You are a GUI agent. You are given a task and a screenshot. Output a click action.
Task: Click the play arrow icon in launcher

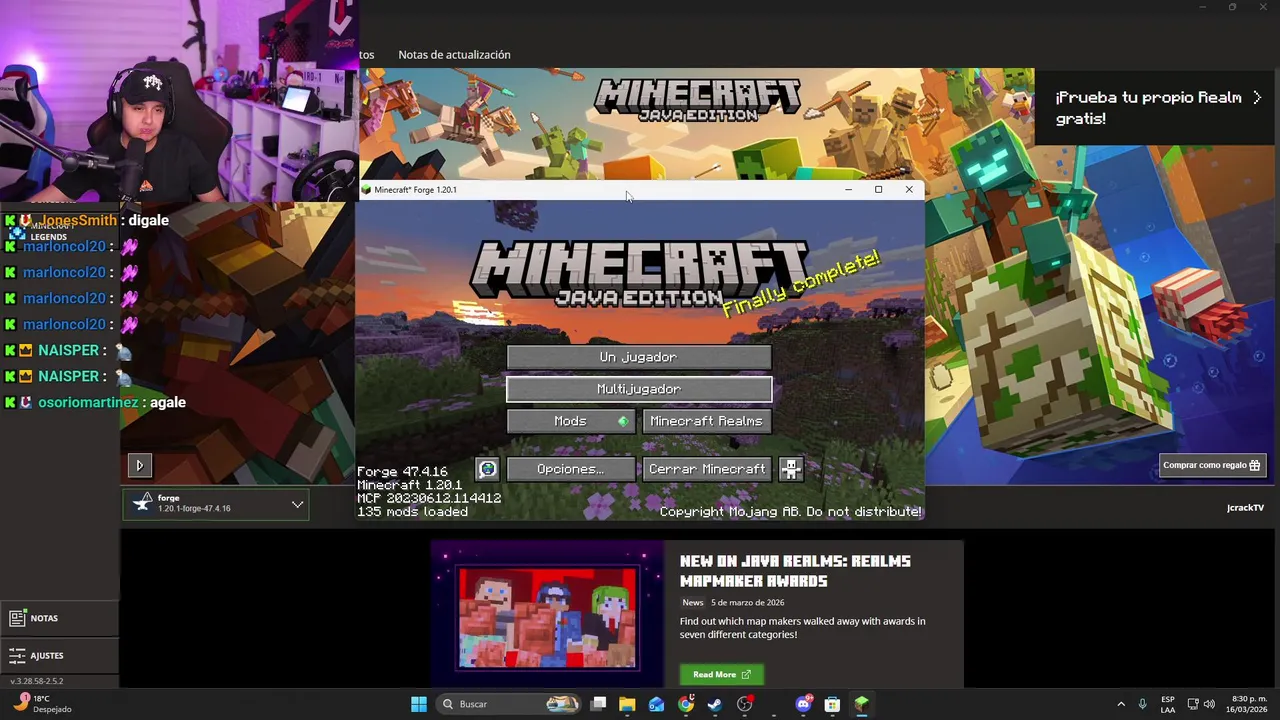point(139,465)
